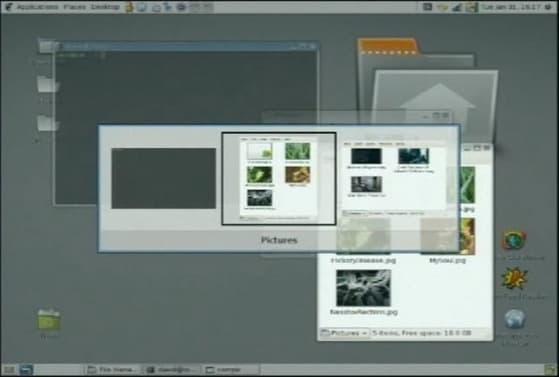559x377 pixels.
Task: Select the Pictures window preview in switcher
Action: click(x=278, y=179)
